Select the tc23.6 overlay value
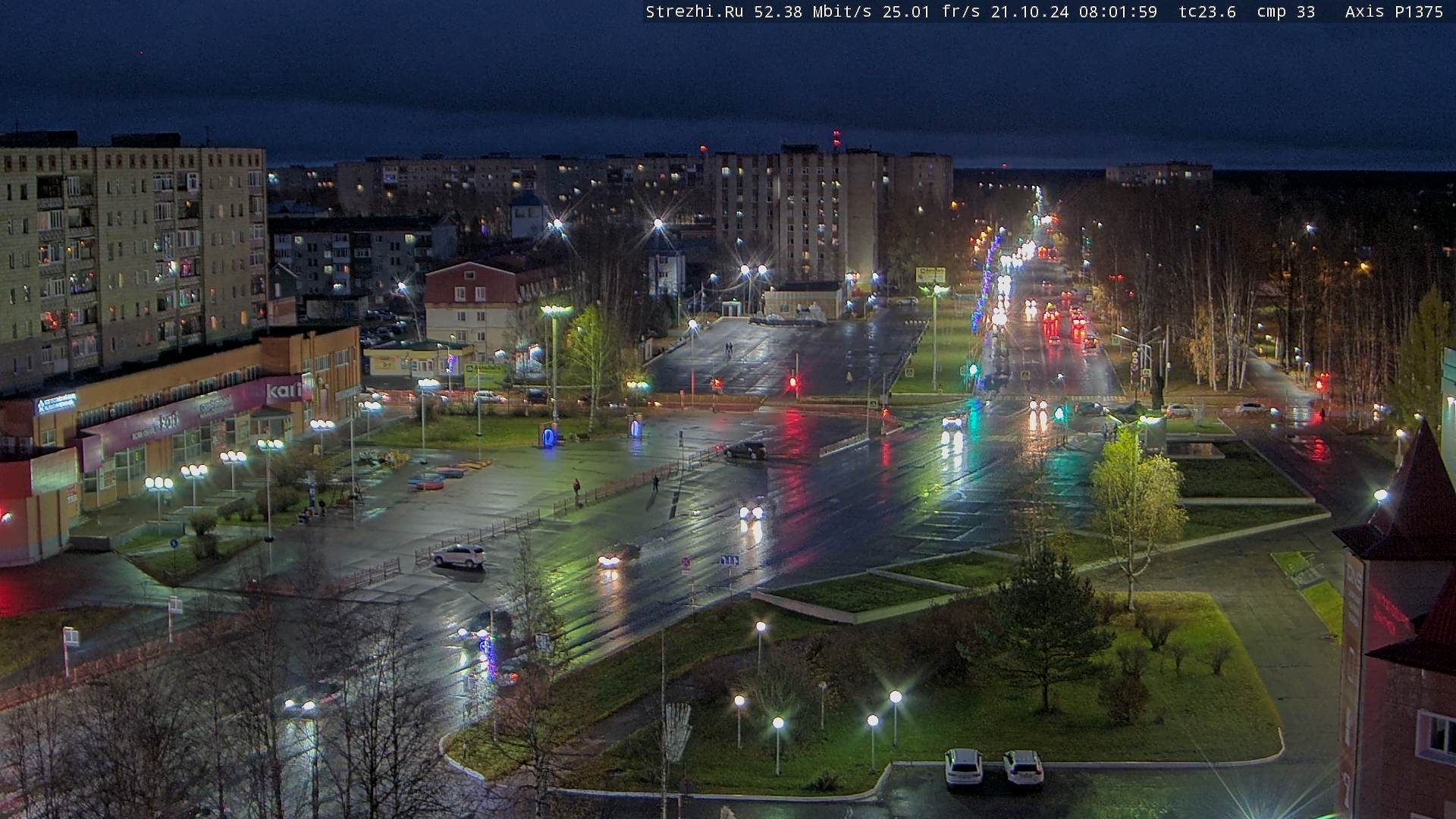1456x819 pixels. pos(1207,12)
